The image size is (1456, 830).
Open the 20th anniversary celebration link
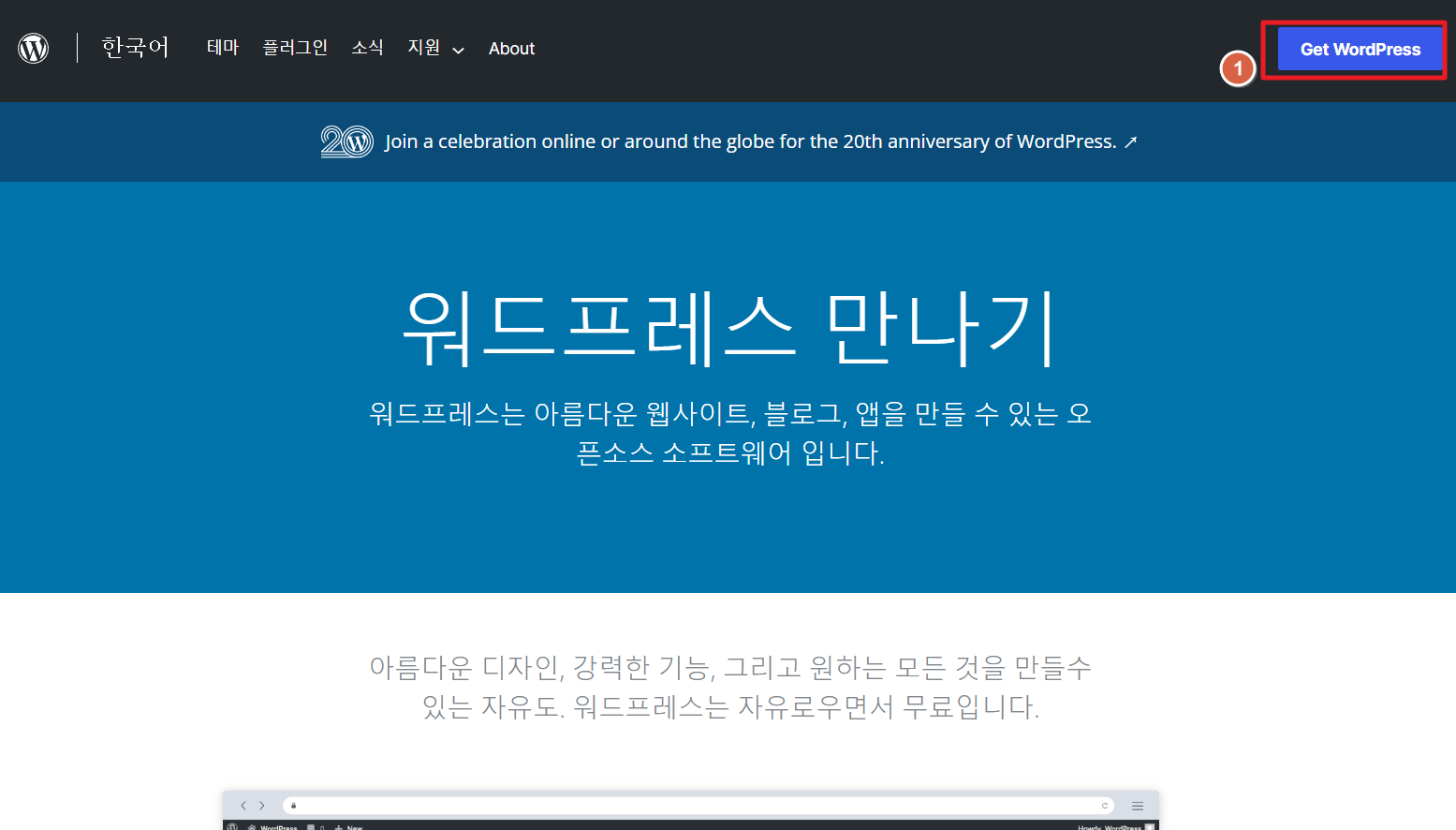728,141
